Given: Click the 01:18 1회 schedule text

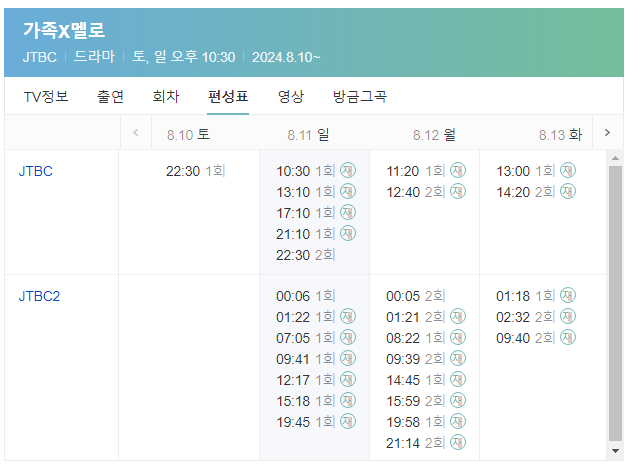Looking at the screenshot, I should (526, 296).
